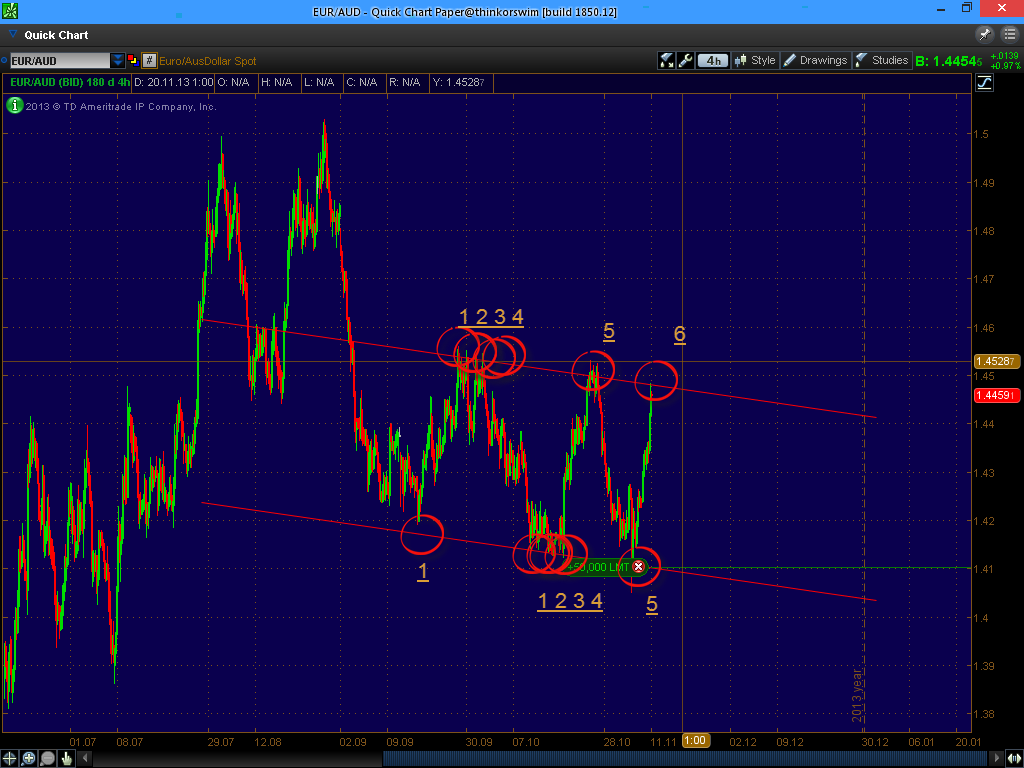Click the # symbol table button

pyautogui.click(x=149, y=61)
